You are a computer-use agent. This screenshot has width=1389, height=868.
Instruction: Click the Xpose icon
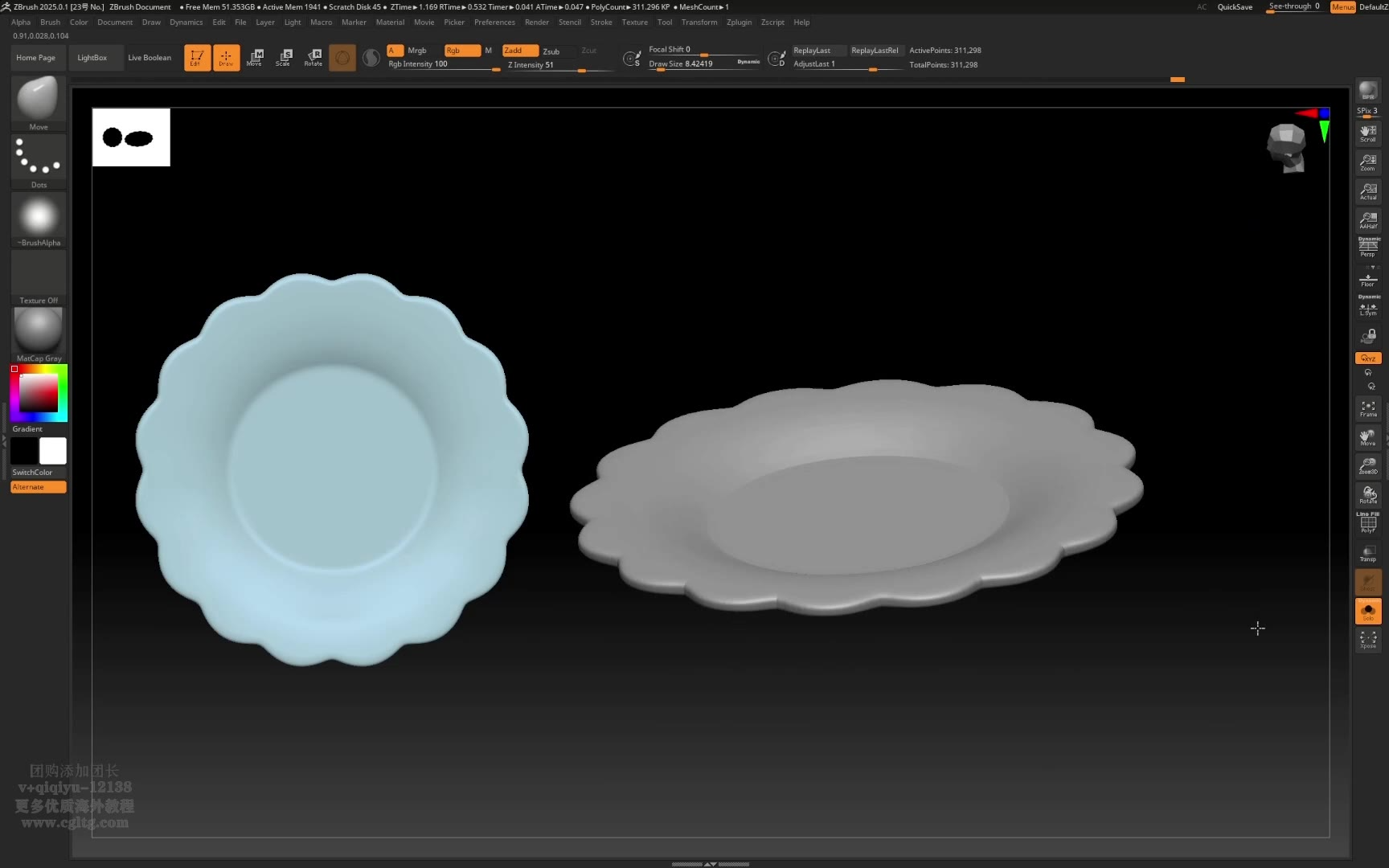(x=1367, y=640)
